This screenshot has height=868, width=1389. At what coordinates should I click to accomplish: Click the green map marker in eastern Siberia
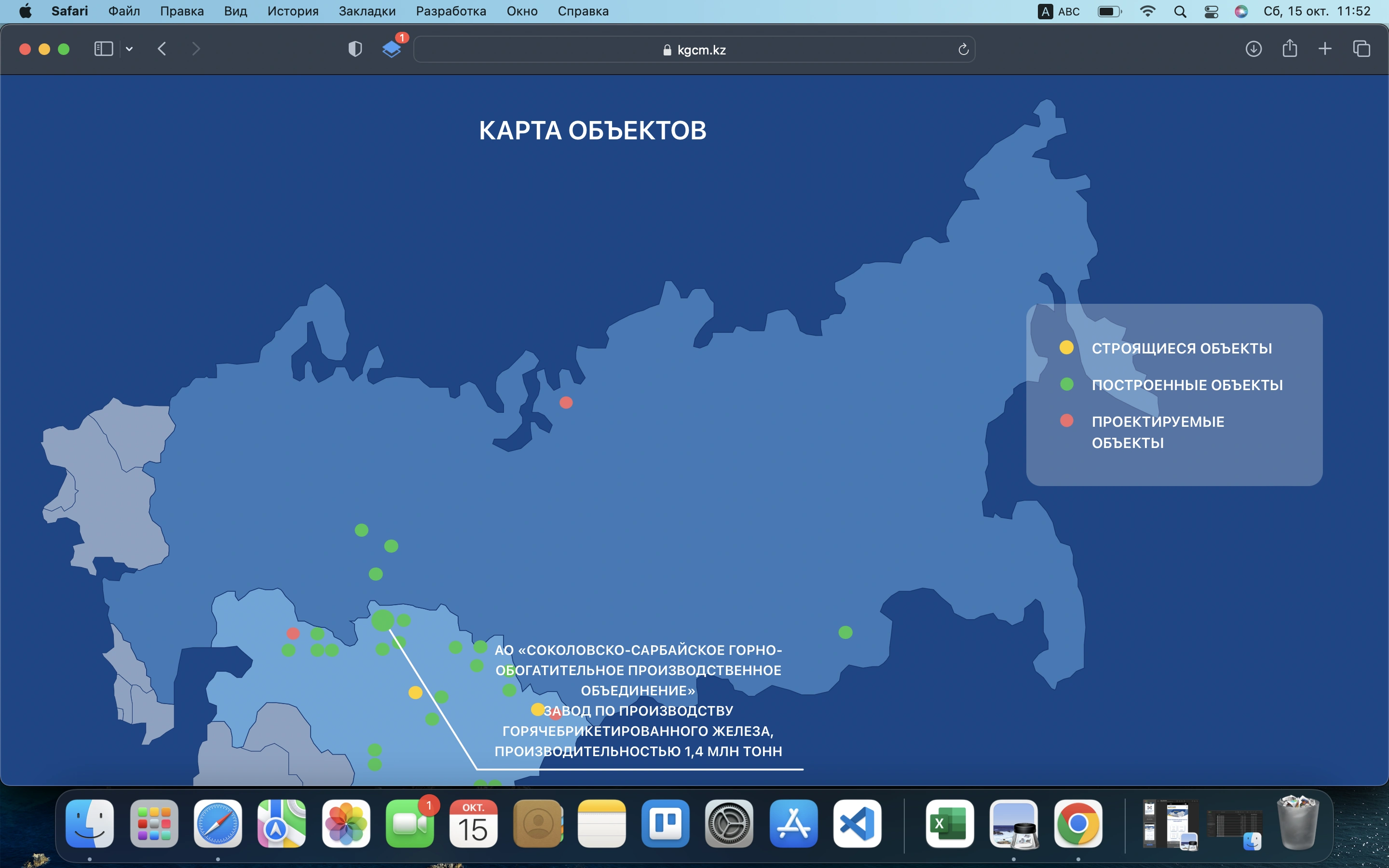coord(845,632)
